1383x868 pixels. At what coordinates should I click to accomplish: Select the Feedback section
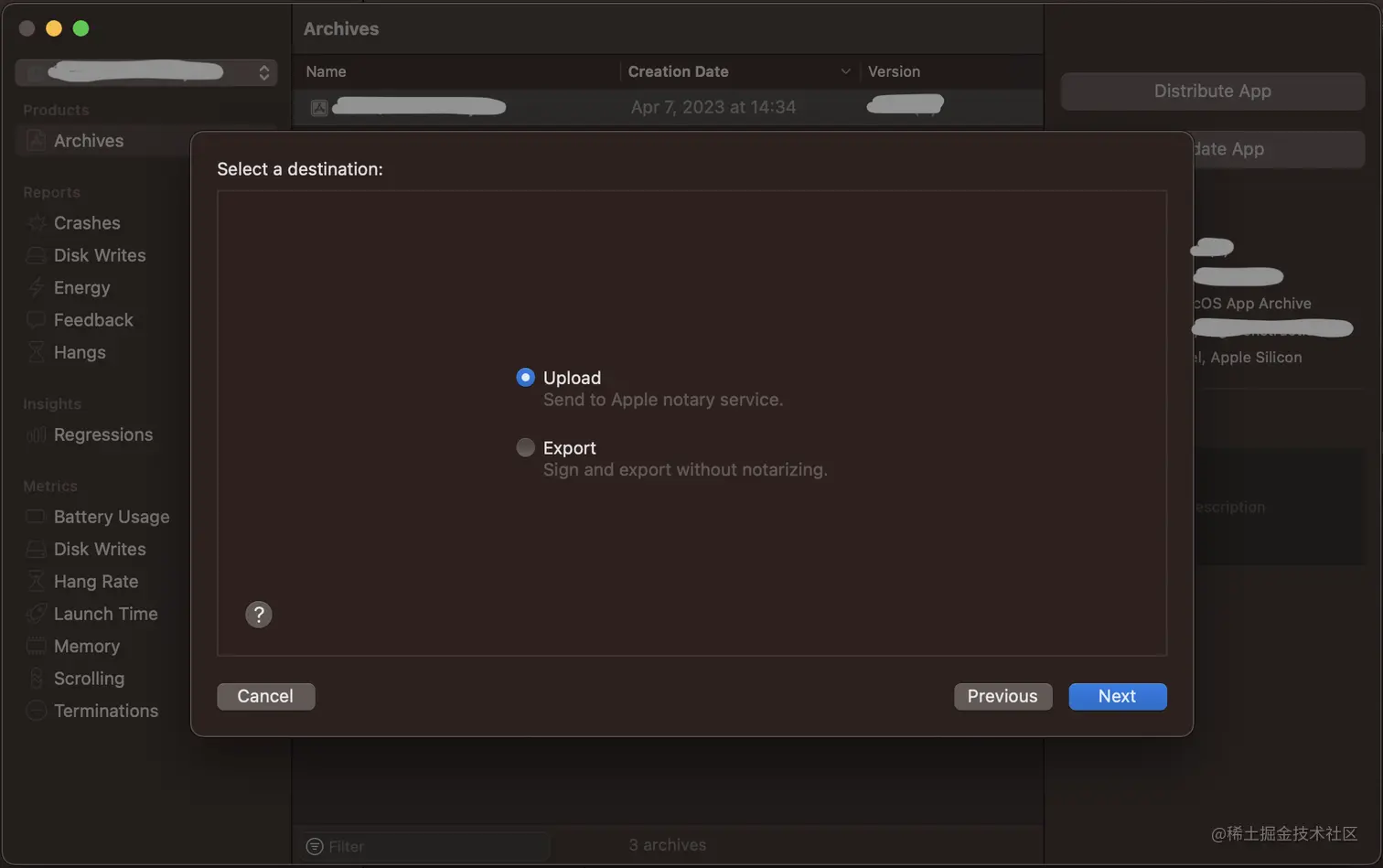(92, 319)
